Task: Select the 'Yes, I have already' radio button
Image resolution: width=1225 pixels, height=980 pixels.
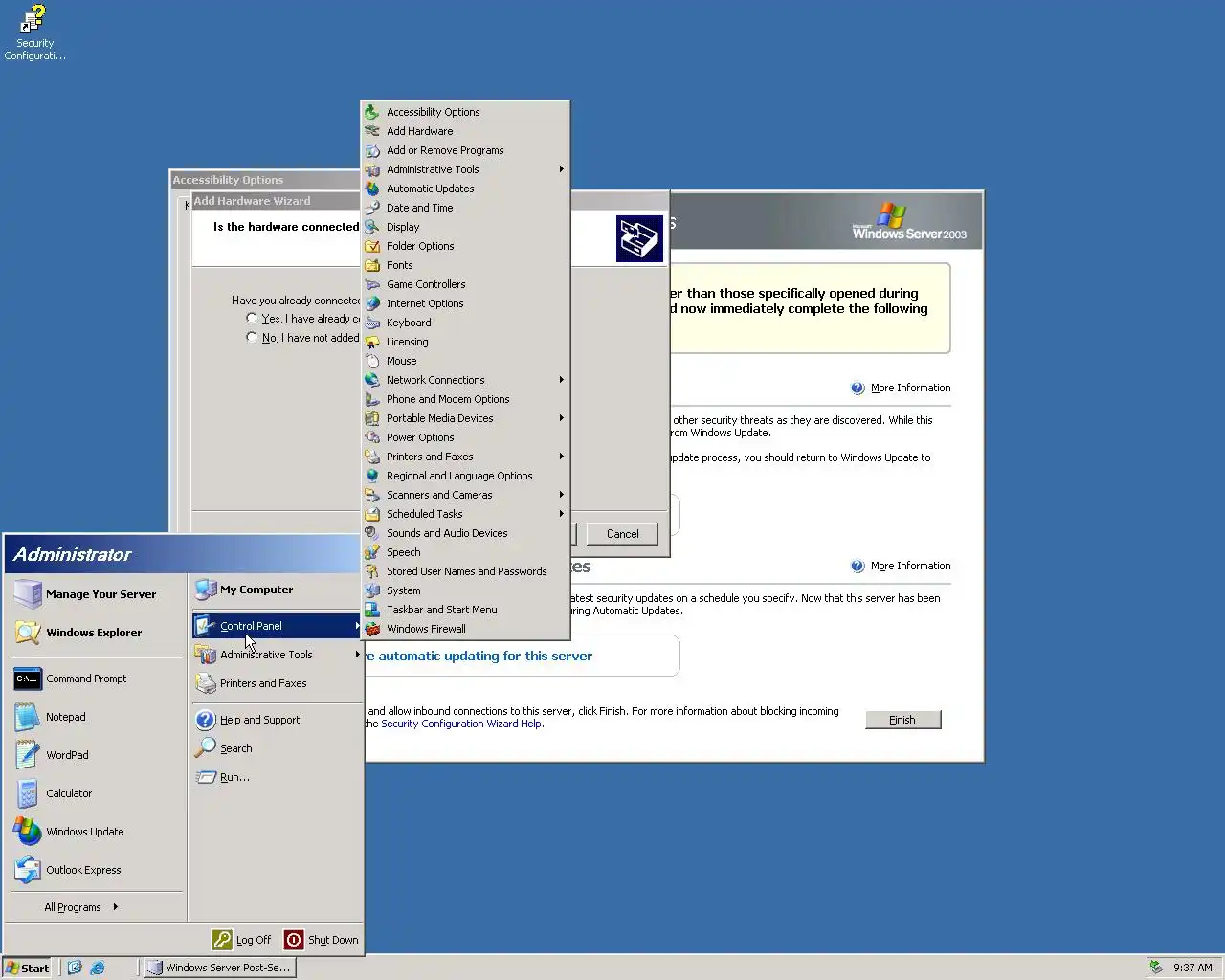Action: 252,319
